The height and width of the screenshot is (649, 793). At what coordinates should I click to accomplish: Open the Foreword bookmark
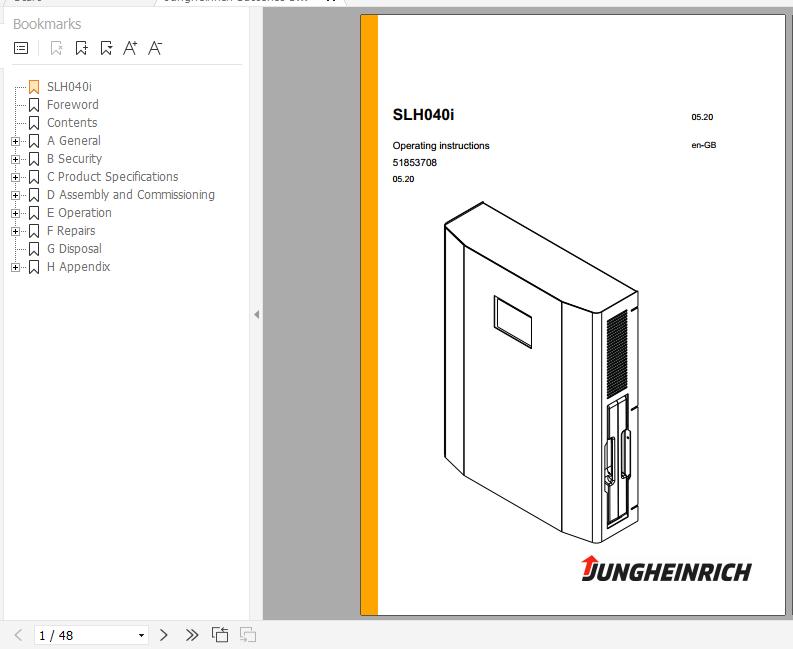tap(73, 105)
